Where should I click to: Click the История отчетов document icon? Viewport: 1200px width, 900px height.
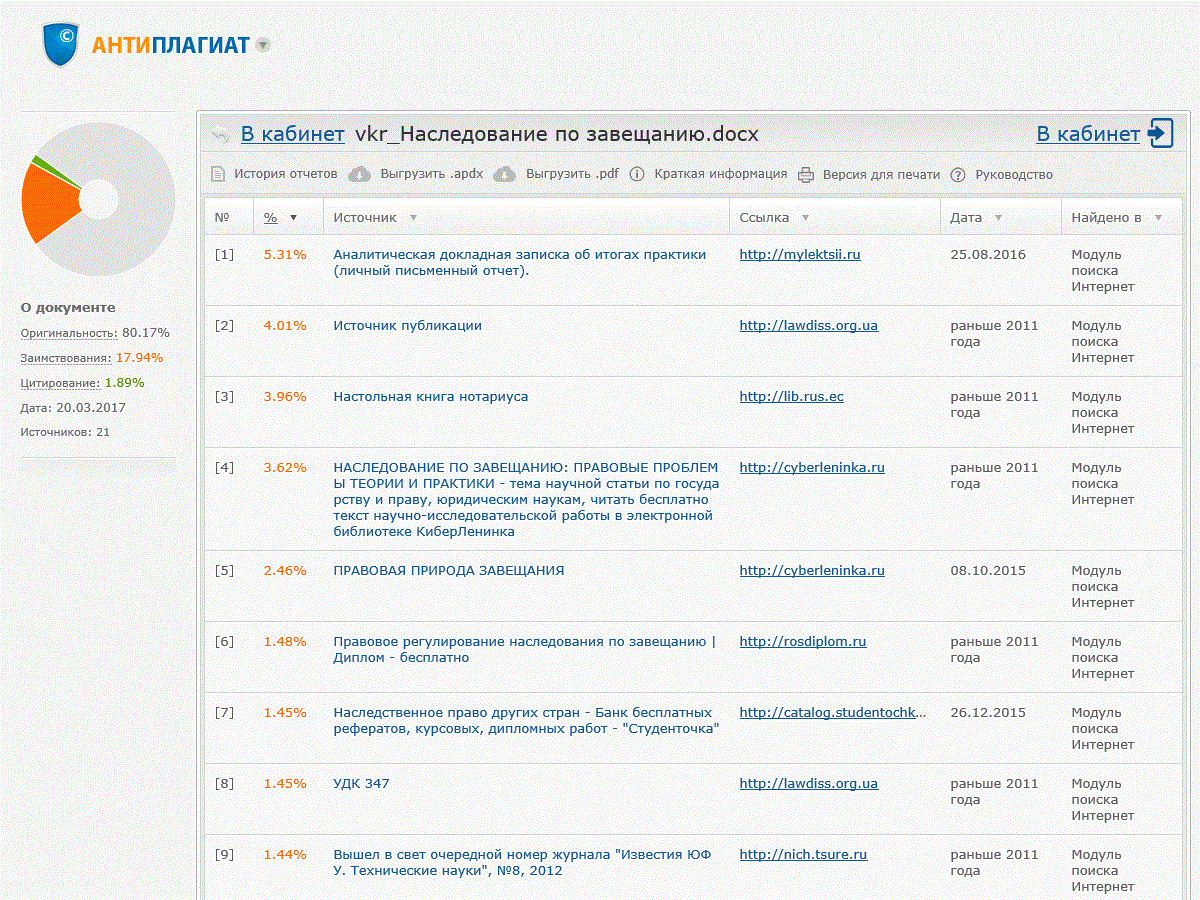tap(218, 174)
